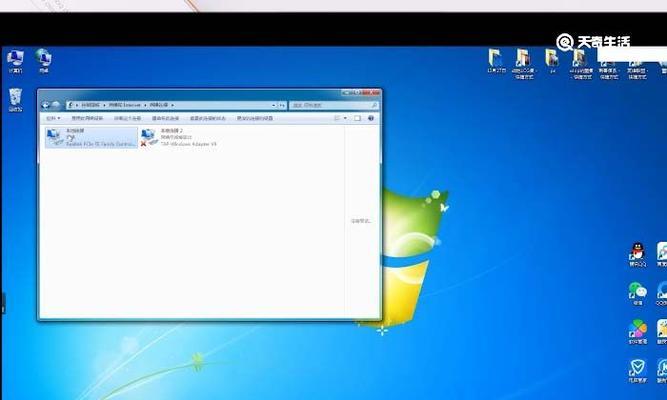Screen dimensions: 667x400
Task: Expand the view options dropdown arrow
Action: point(345,118)
